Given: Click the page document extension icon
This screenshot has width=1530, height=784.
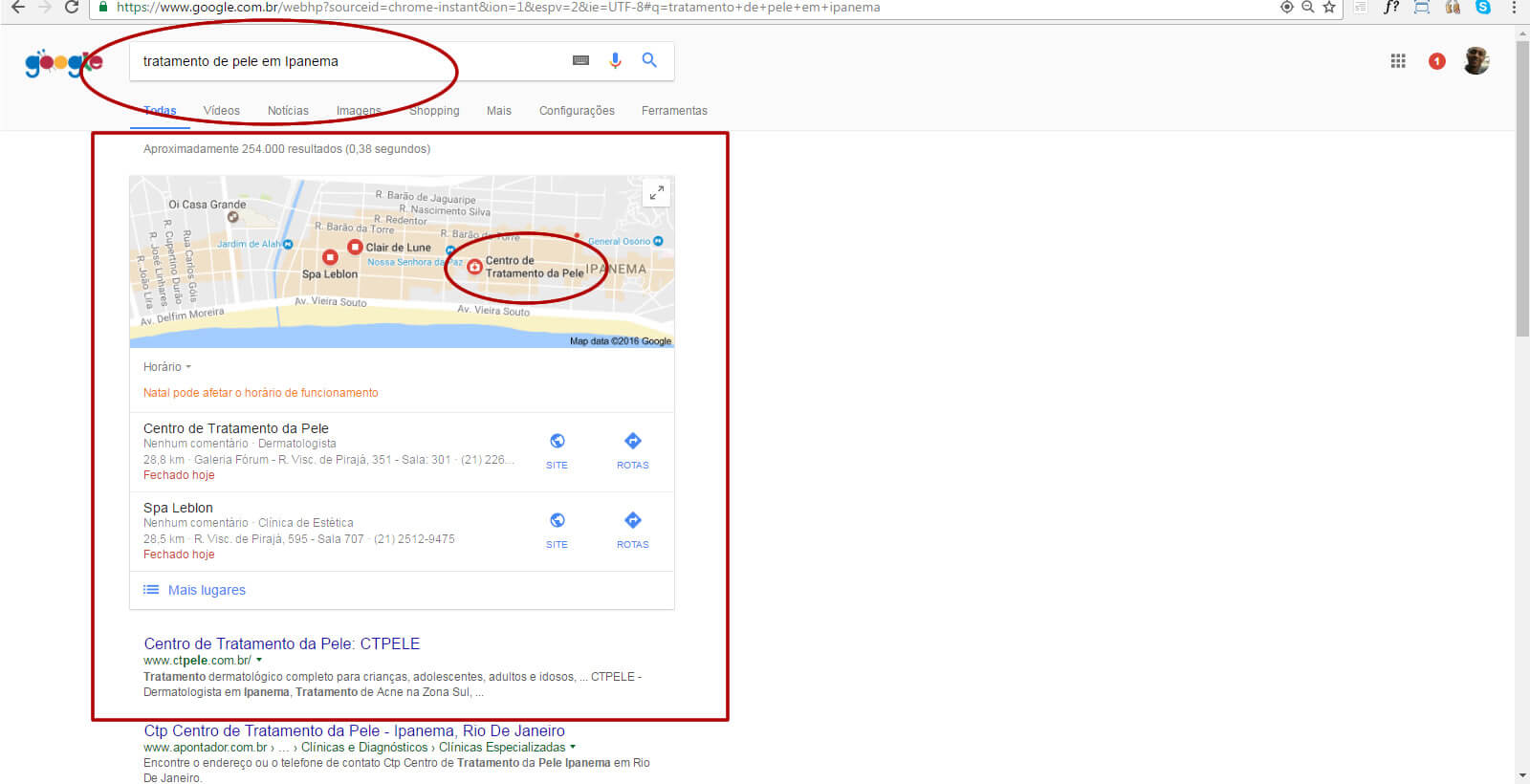Looking at the screenshot, I should point(1360,7).
